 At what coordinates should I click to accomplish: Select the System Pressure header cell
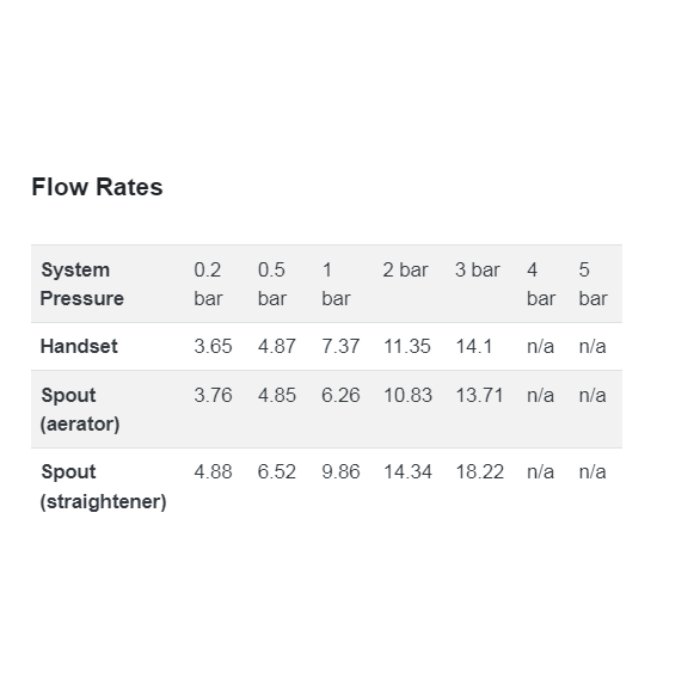coord(82,284)
